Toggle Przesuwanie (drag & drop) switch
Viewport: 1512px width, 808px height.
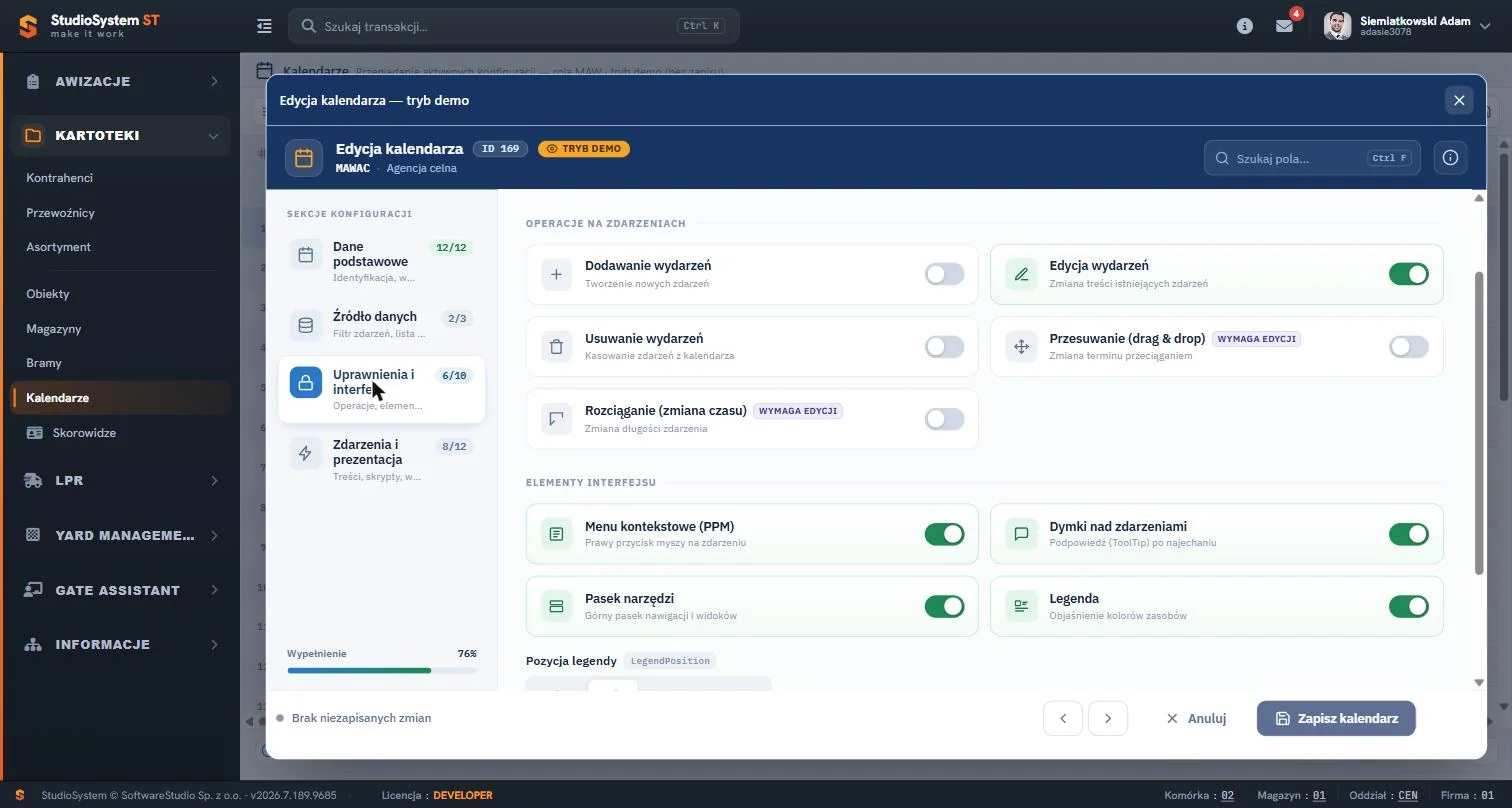[x=1409, y=347]
